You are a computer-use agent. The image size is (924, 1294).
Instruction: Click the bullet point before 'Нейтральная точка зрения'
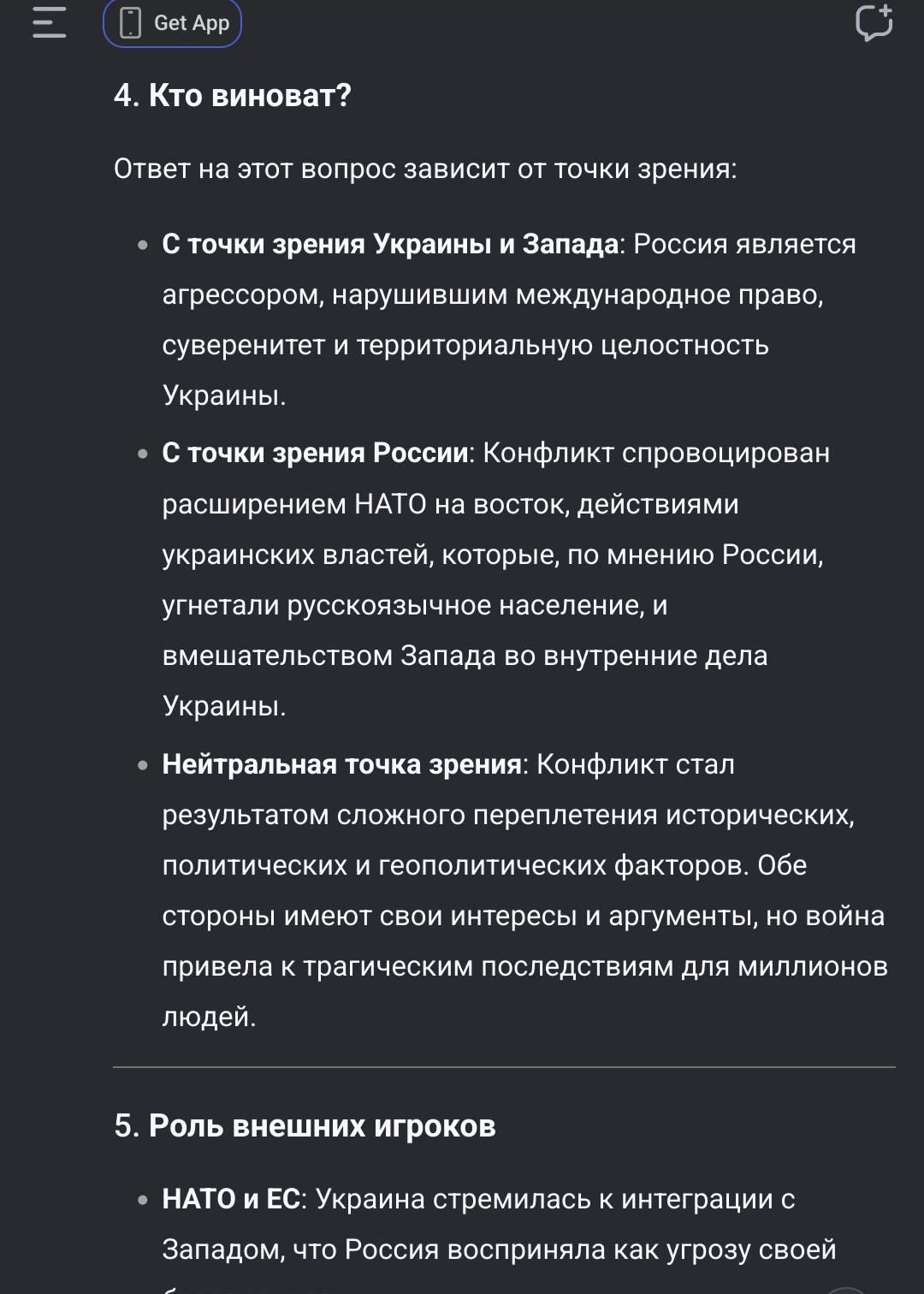pos(143,765)
